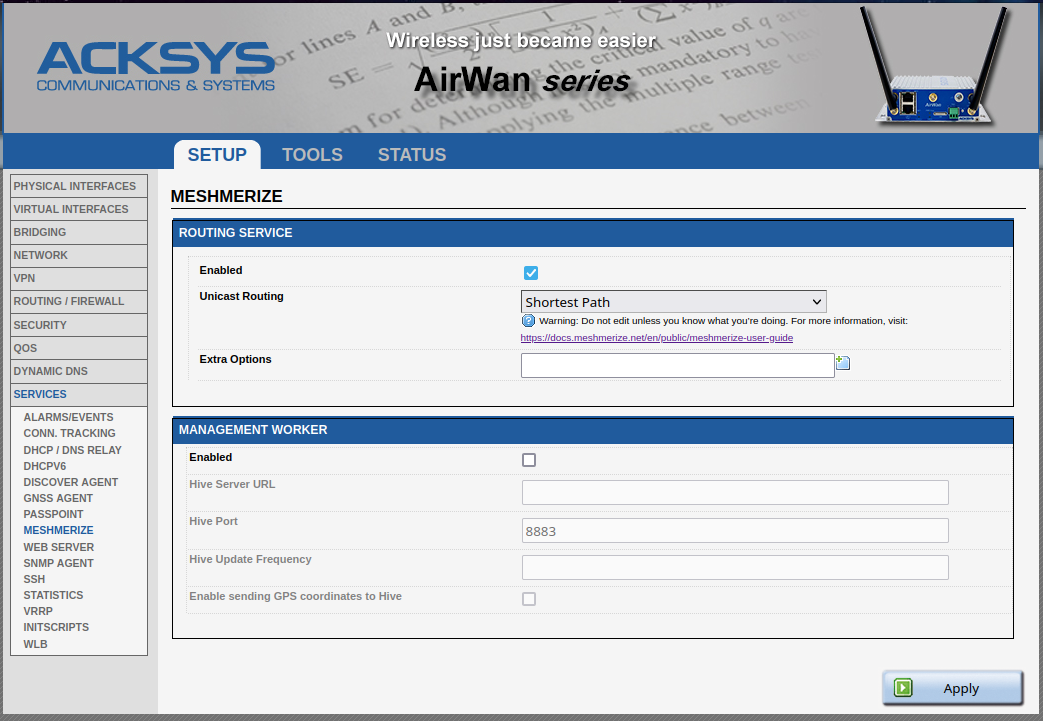This screenshot has width=1043, height=721.
Task: Click the add Extra Options entry icon
Action: [x=842, y=364]
